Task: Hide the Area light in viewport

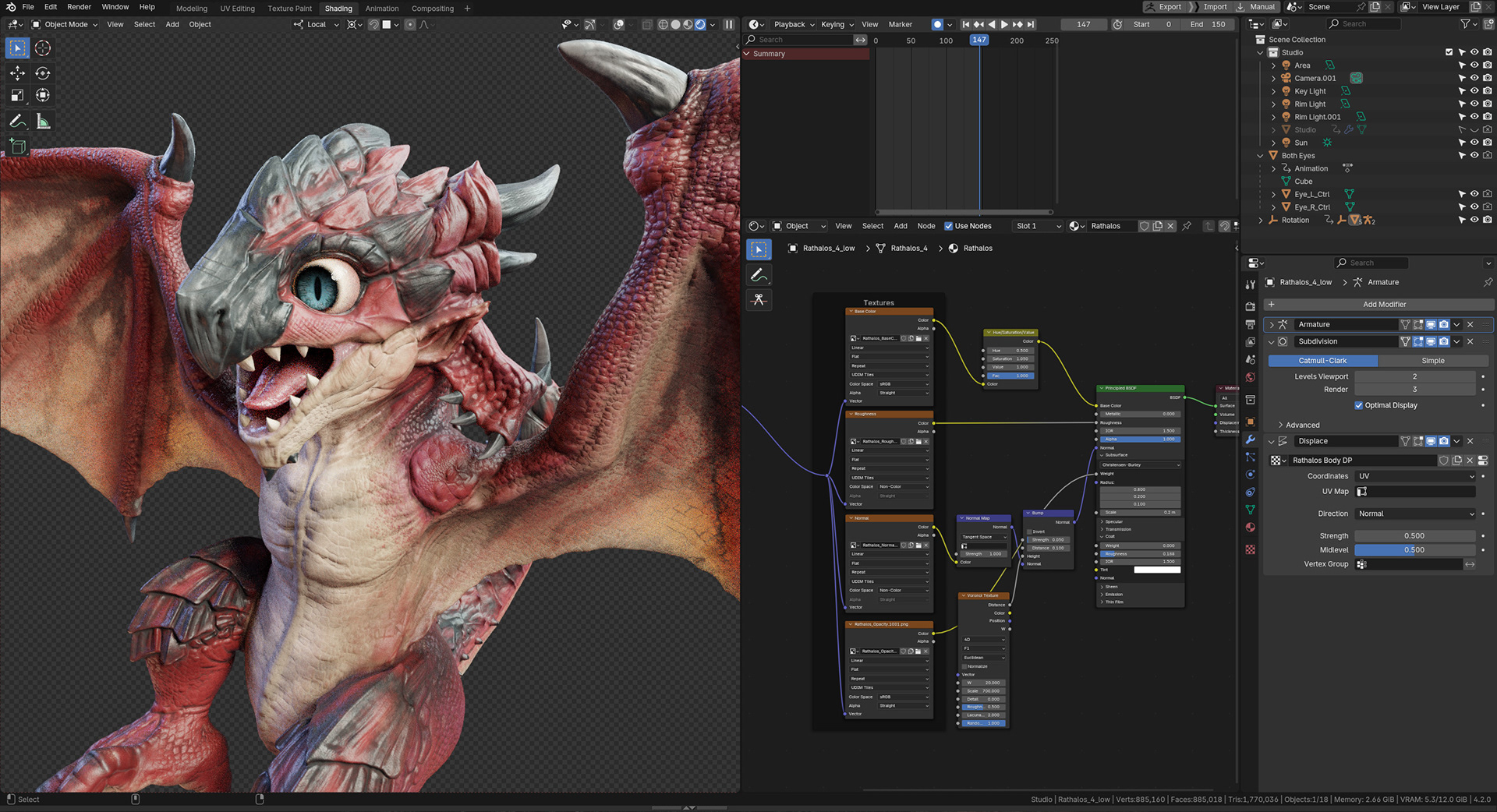Action: [1474, 65]
